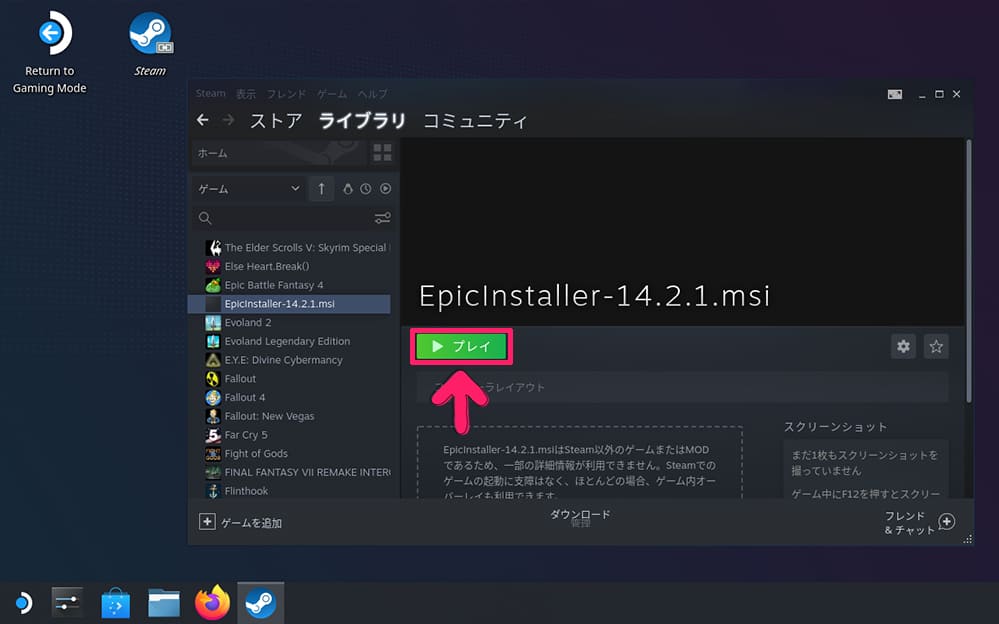The height and width of the screenshot is (624, 999).
Task: Open the Steam menu
Action: (210, 94)
